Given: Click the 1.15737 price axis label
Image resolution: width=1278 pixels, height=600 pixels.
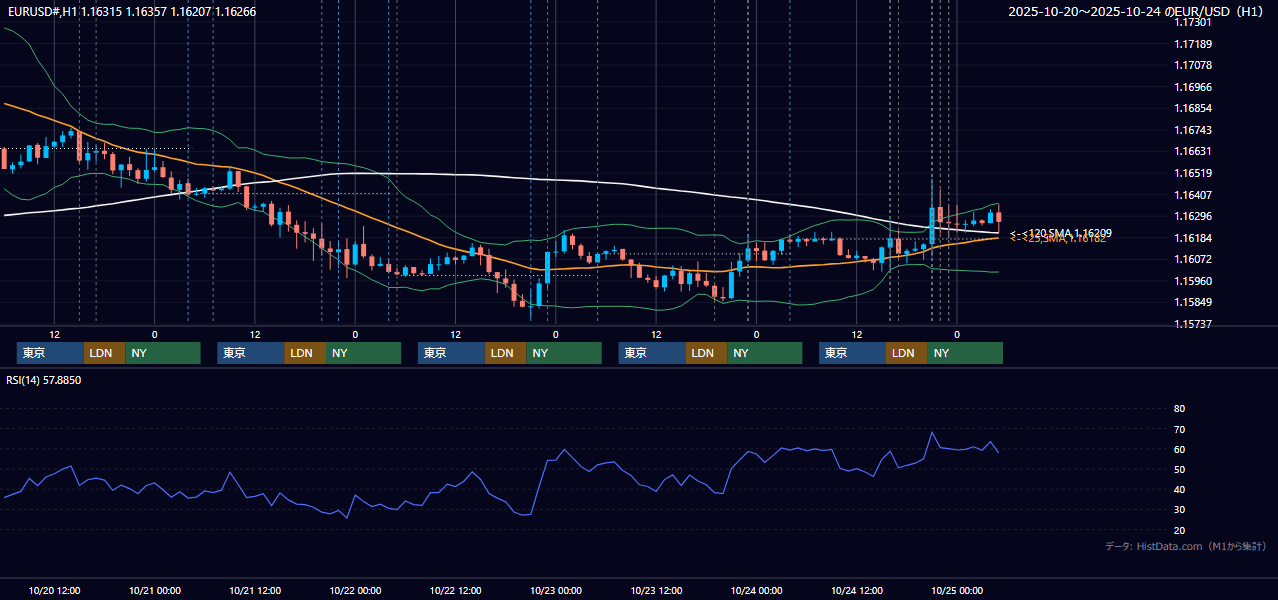Looking at the screenshot, I should coord(1192,324).
